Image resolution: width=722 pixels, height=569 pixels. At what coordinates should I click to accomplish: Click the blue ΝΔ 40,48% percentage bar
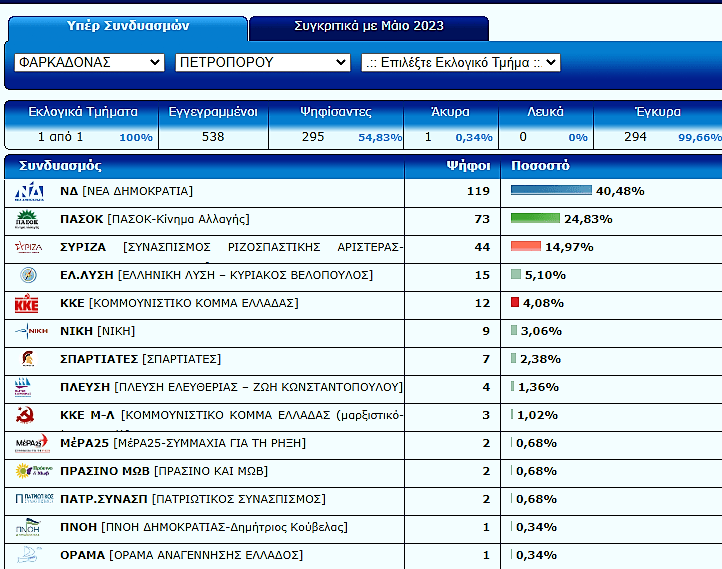point(551,191)
